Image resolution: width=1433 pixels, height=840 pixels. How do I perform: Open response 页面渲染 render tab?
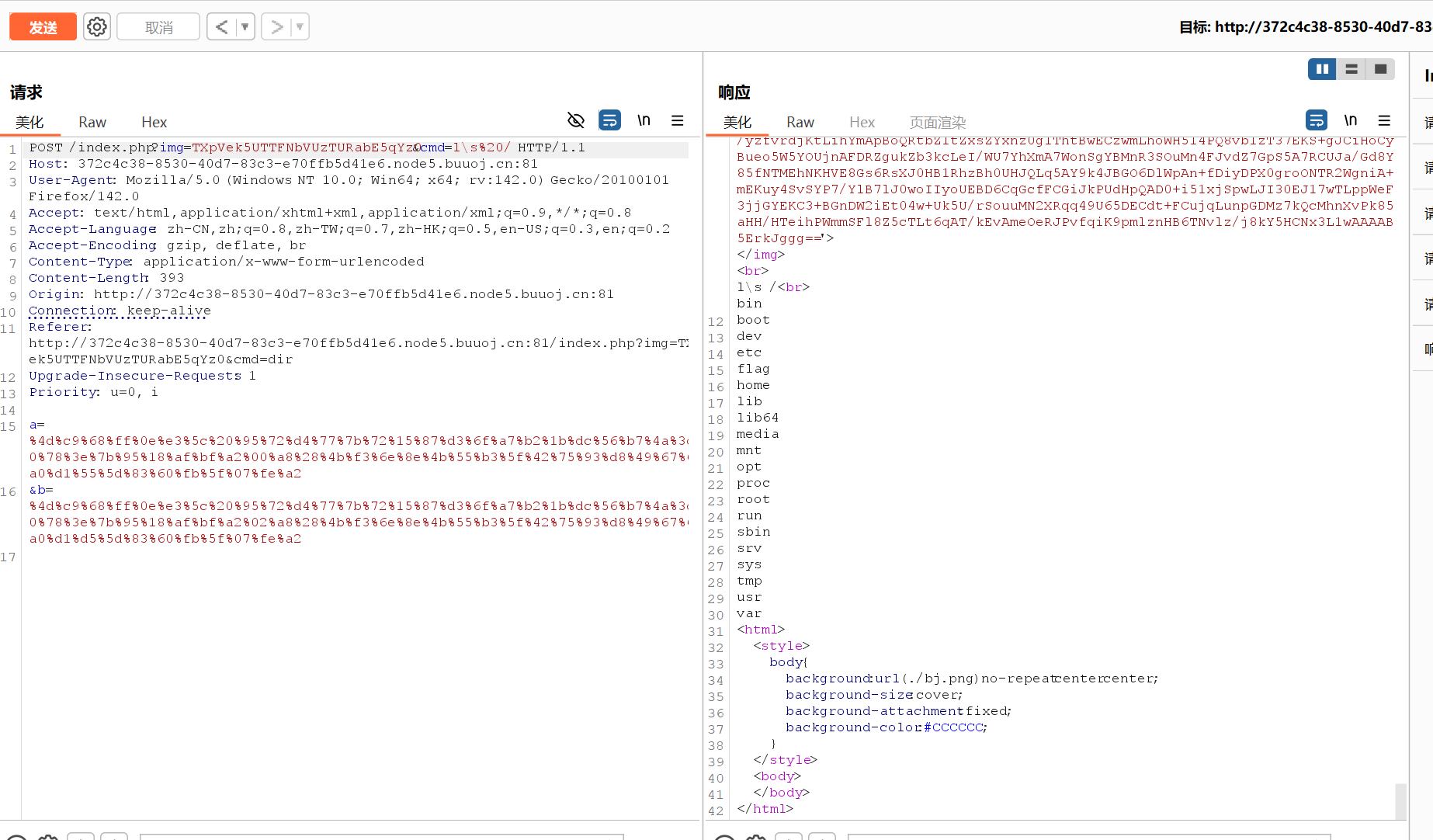pyautogui.click(x=938, y=122)
